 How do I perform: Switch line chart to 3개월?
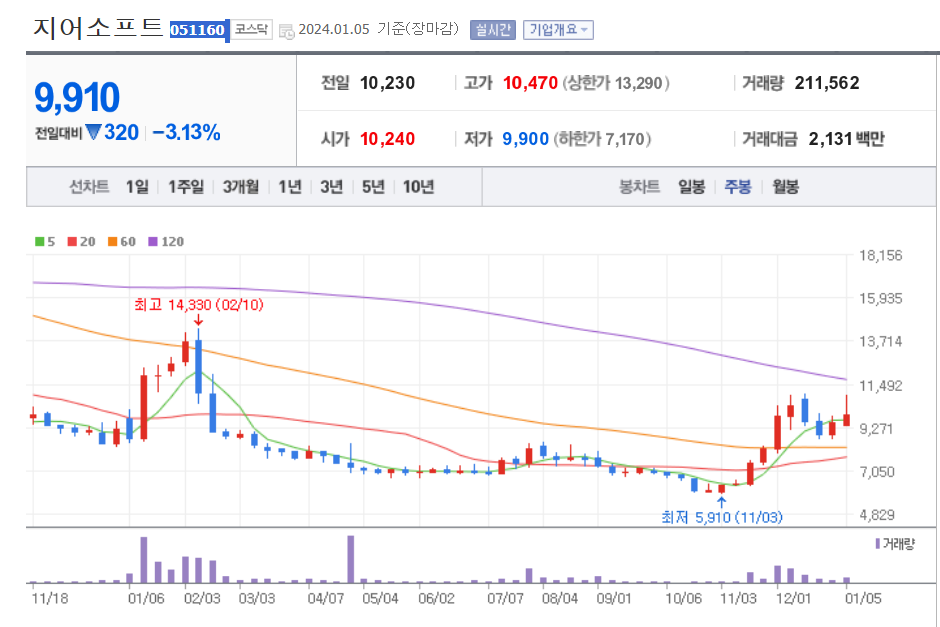coord(241,187)
